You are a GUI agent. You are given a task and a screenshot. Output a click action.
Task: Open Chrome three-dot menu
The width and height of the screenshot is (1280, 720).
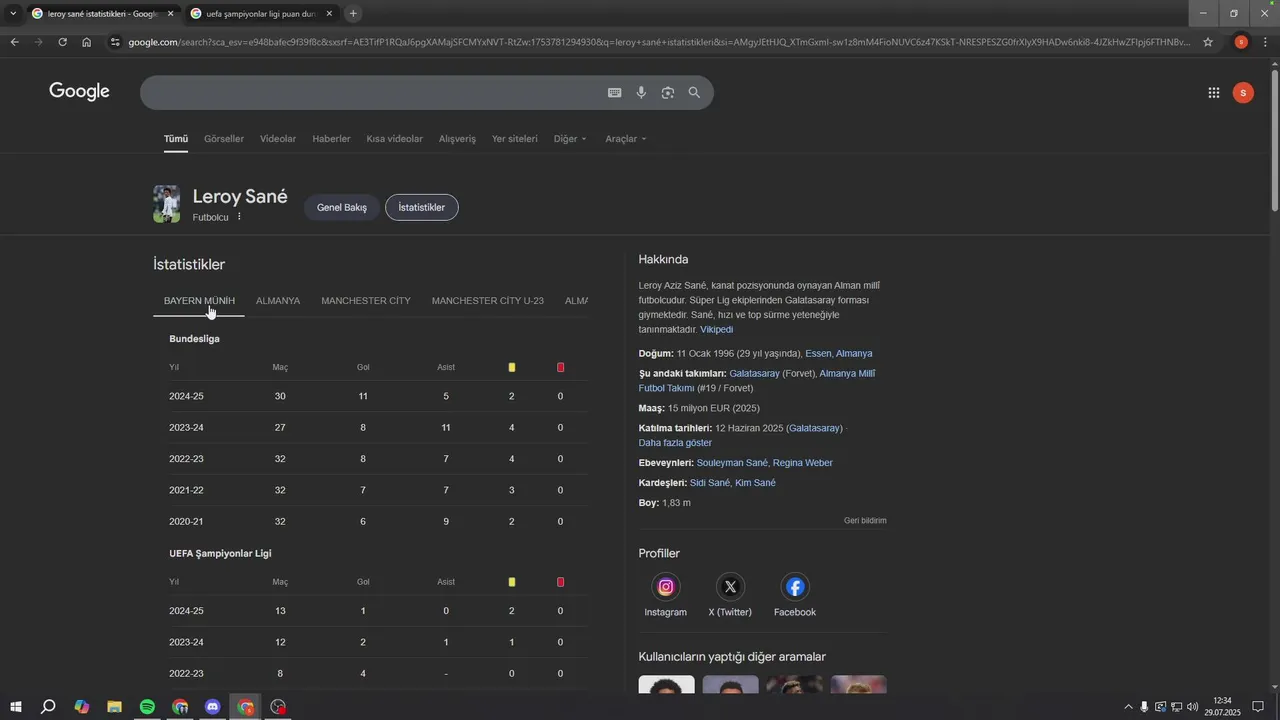1265,42
